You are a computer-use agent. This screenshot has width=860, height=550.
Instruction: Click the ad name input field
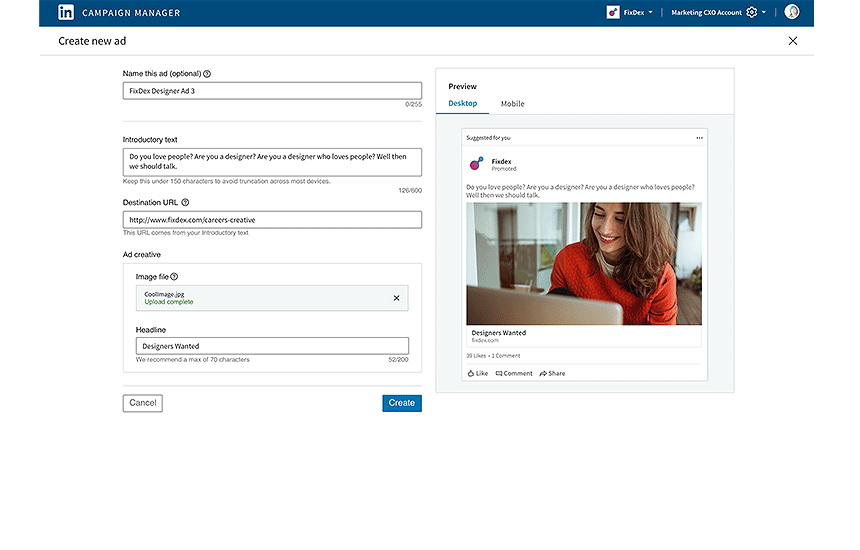click(x=272, y=91)
